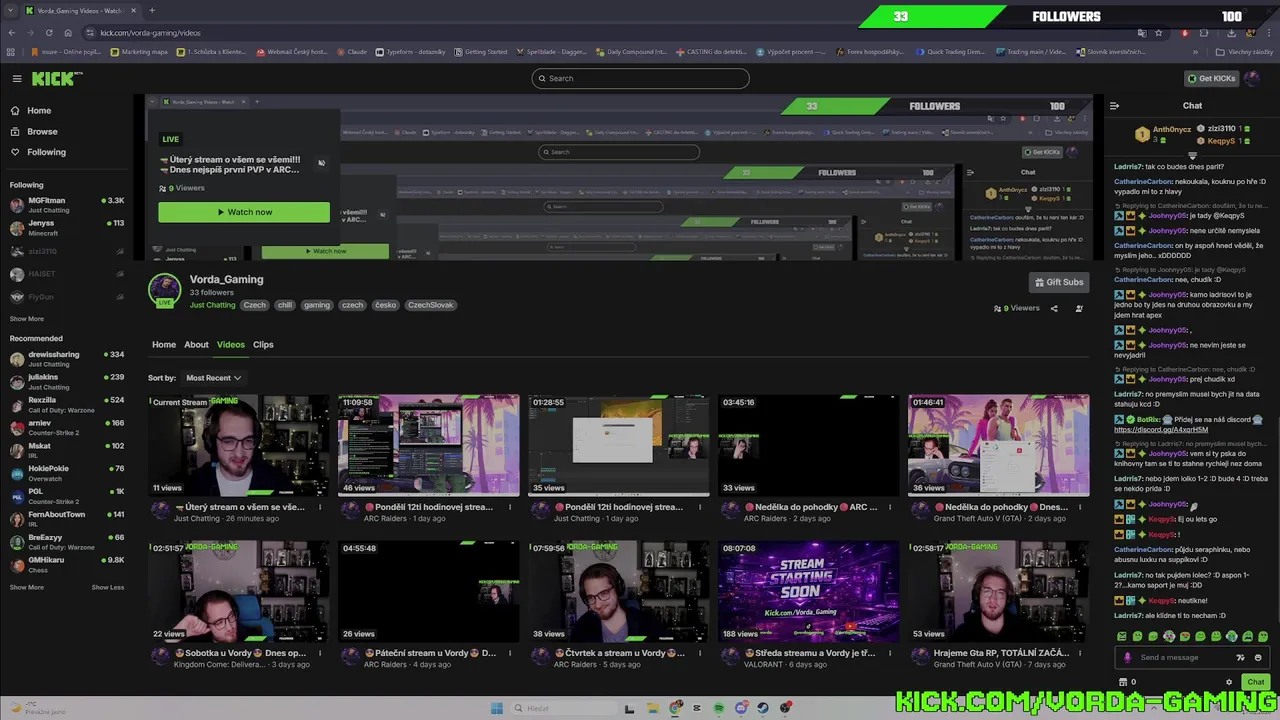Click the Gift Subs button
Viewport: 1280px width, 720px height.
pyautogui.click(x=1058, y=282)
